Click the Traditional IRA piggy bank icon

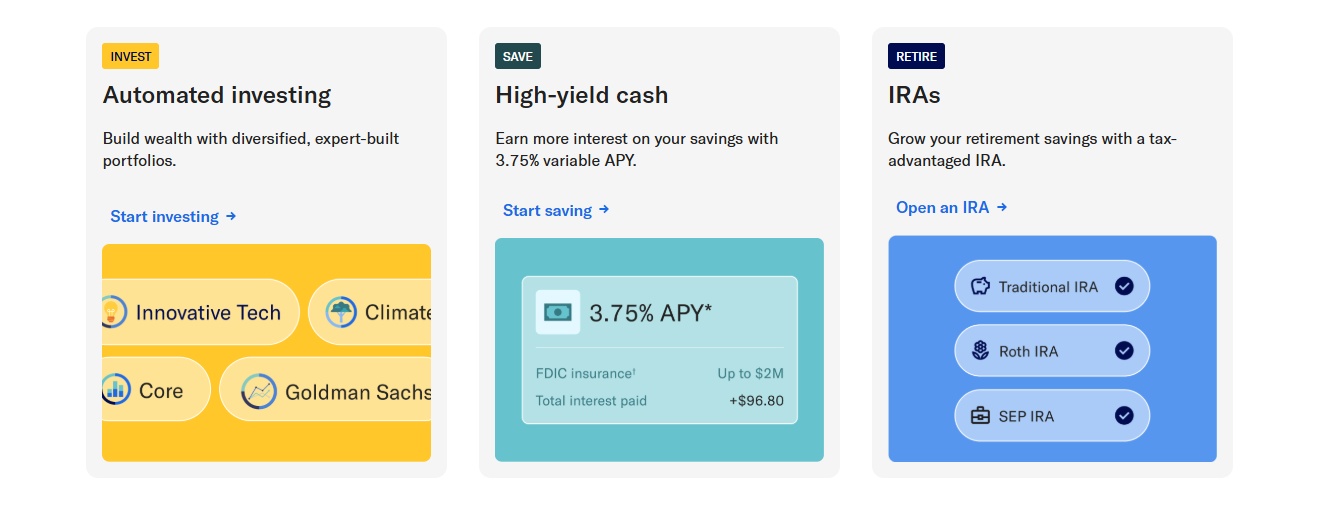click(980, 287)
